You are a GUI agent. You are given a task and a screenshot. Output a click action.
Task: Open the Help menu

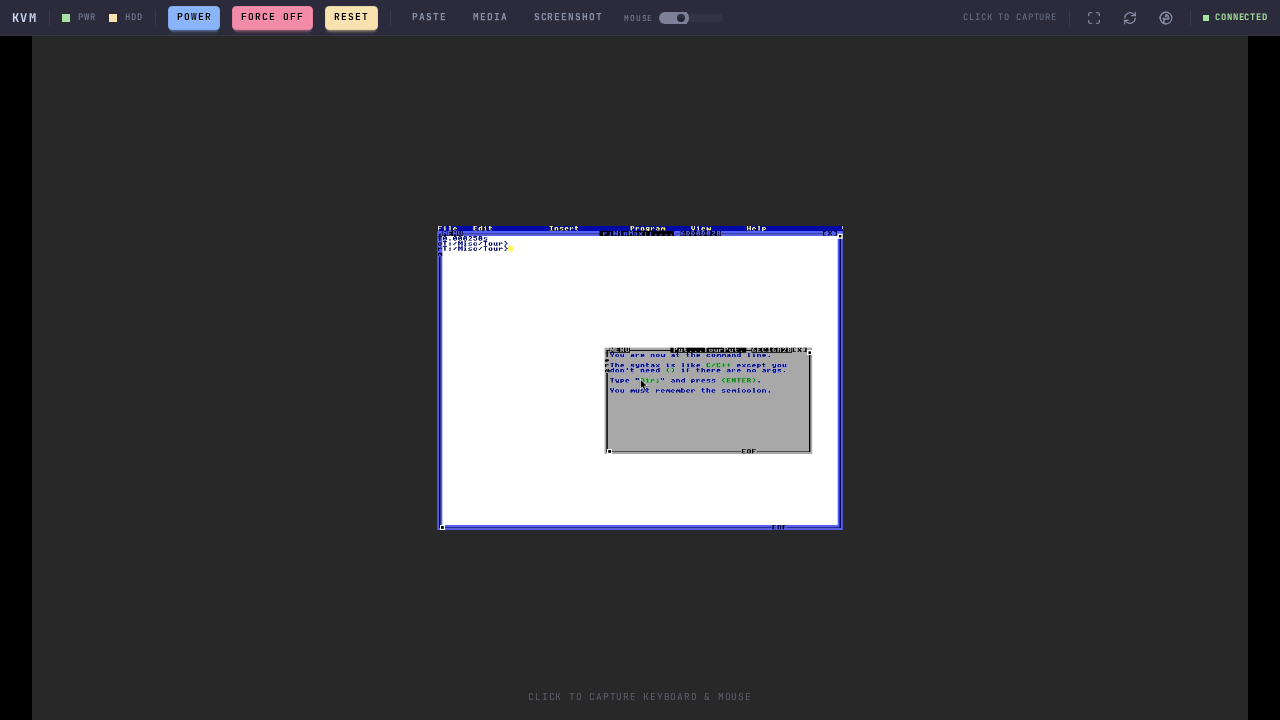(755, 229)
